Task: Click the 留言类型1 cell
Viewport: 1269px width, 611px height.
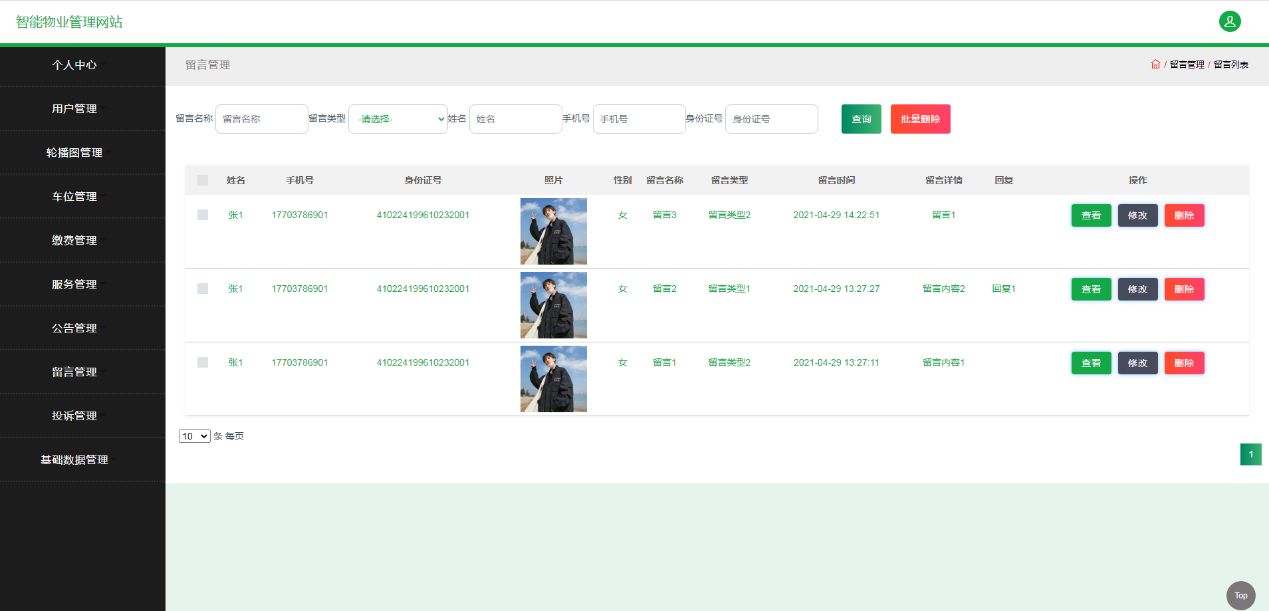Action: pyautogui.click(x=729, y=289)
